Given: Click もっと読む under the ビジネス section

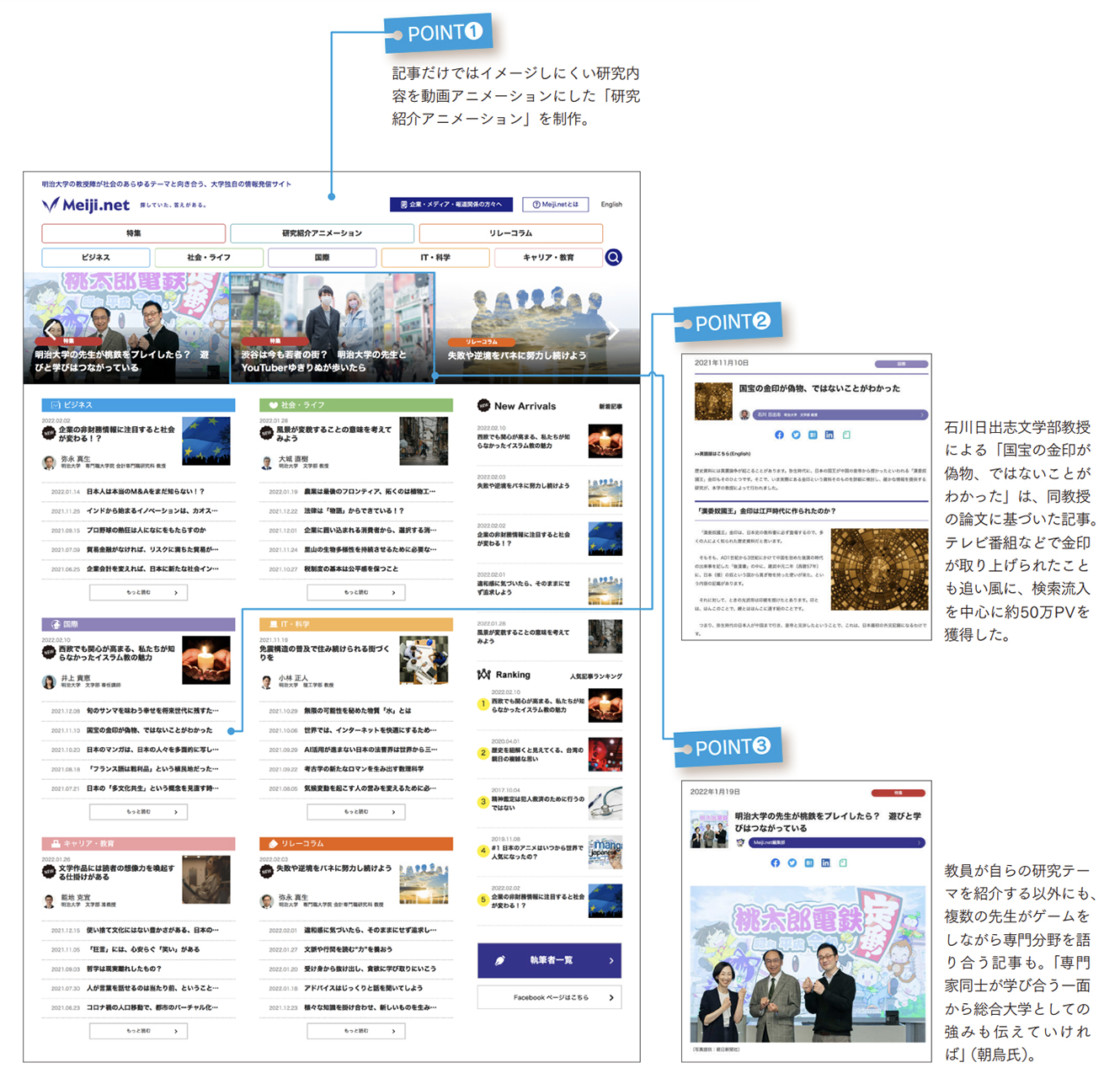Looking at the screenshot, I should point(139,593).
